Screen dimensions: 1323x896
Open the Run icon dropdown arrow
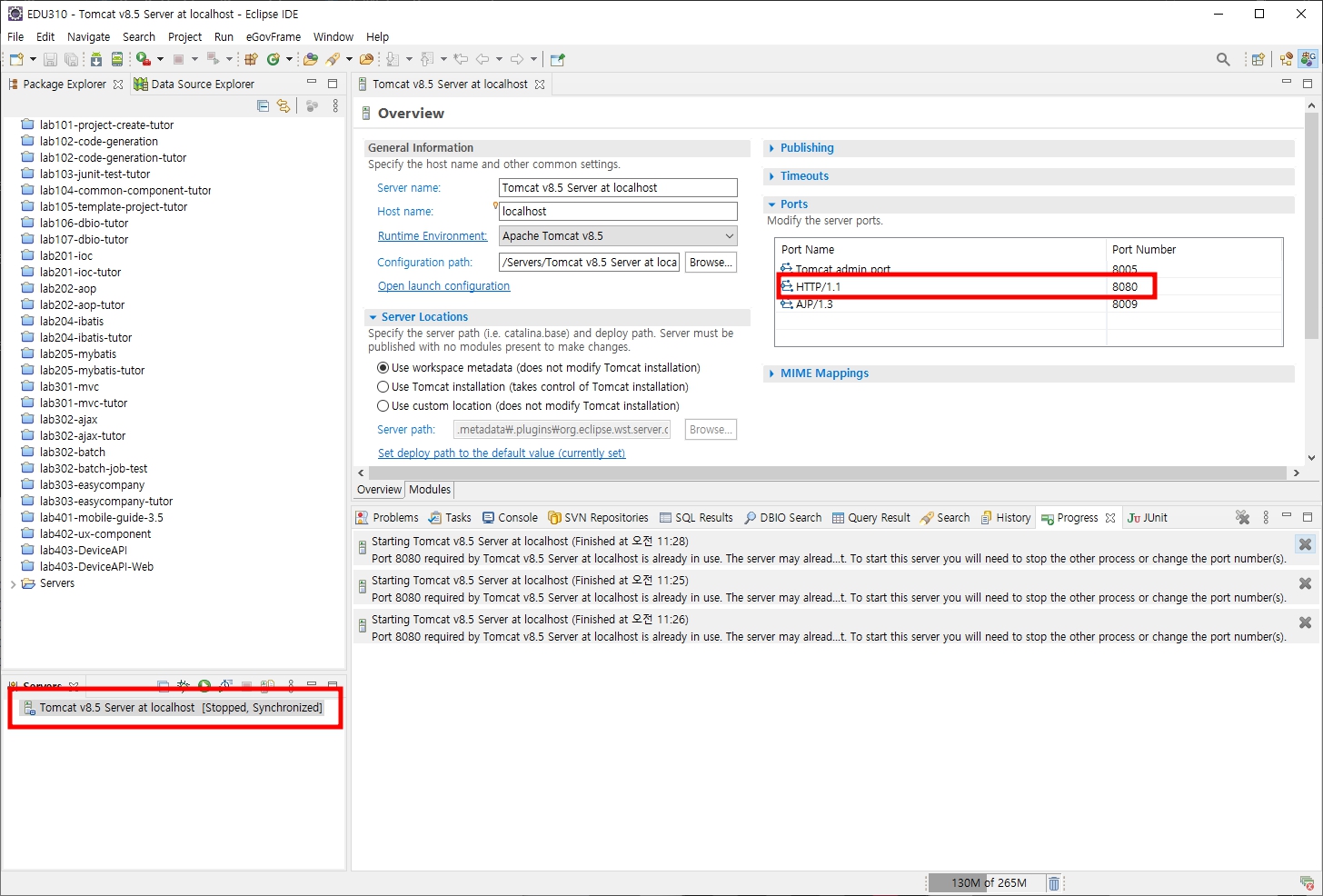(160, 59)
